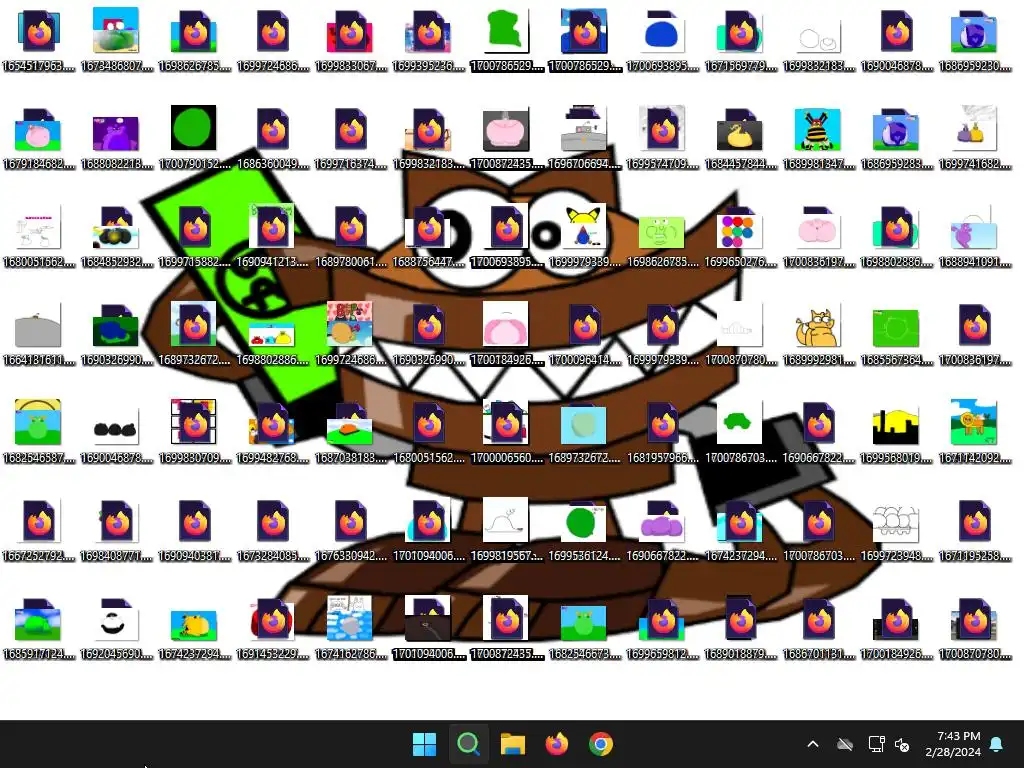
Task: Select the striped bee file 1689981347
Action: [x=818, y=137]
